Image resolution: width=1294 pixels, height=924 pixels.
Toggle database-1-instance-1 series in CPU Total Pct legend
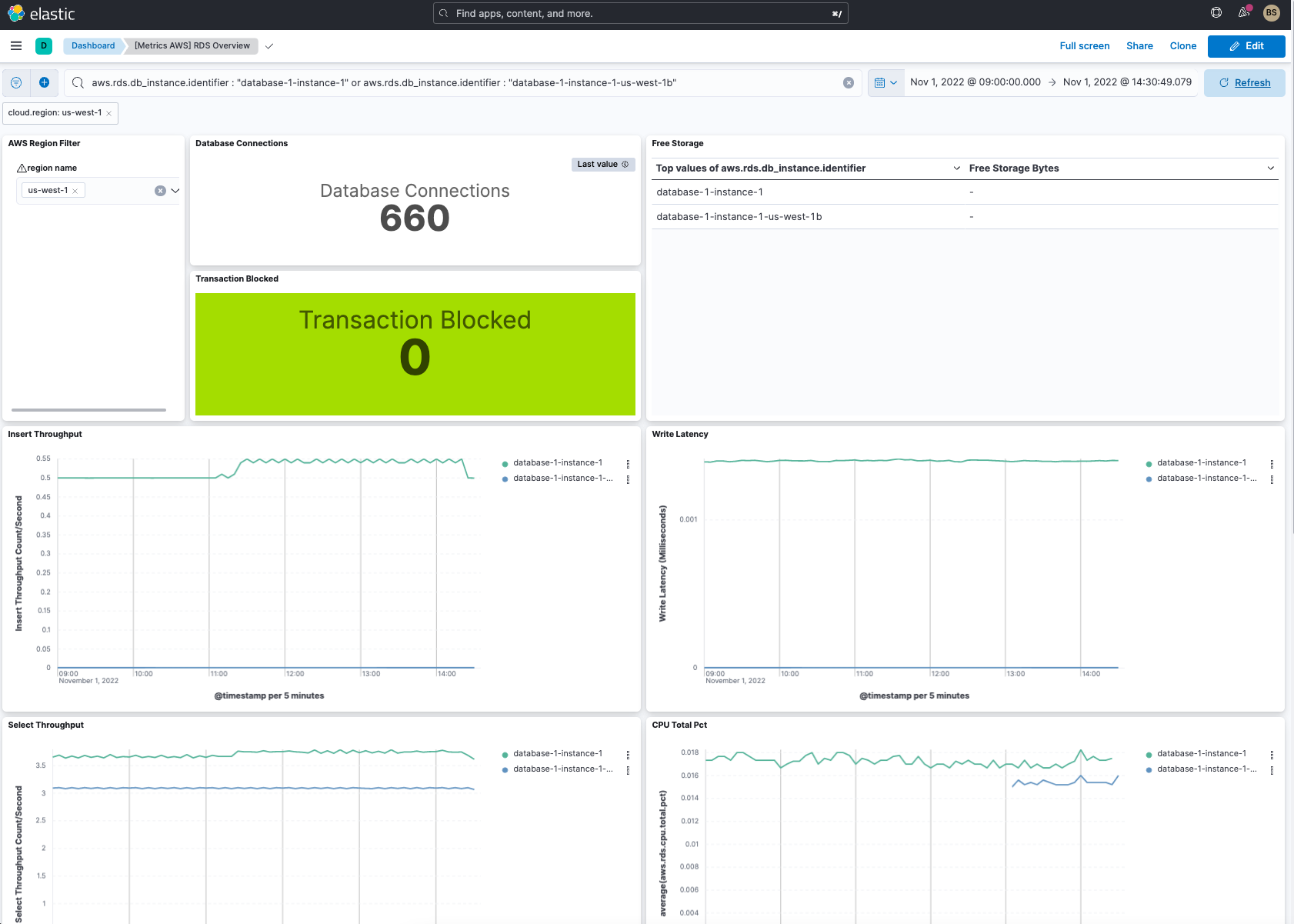(x=1201, y=754)
